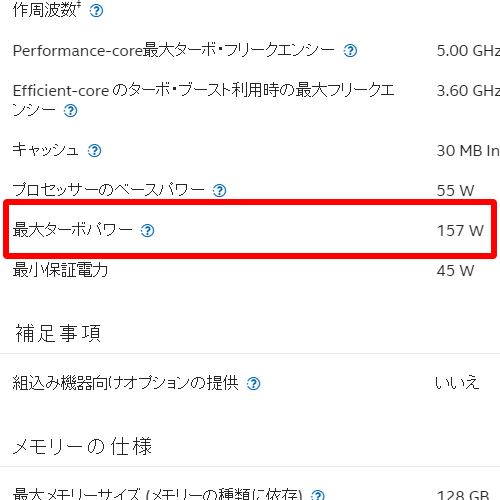Click help icon for Performance-core最大ターボ・フリークエンシー

pos(350,51)
